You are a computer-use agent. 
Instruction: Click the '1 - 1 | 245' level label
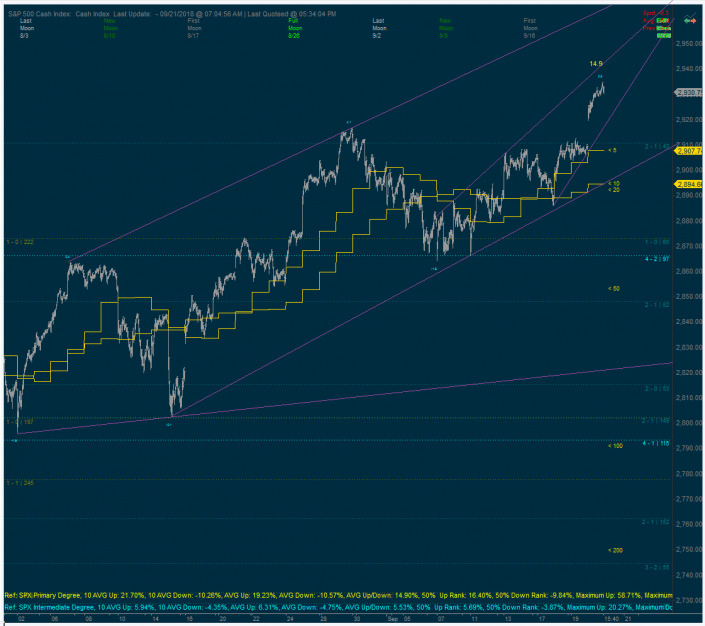tap(20, 483)
